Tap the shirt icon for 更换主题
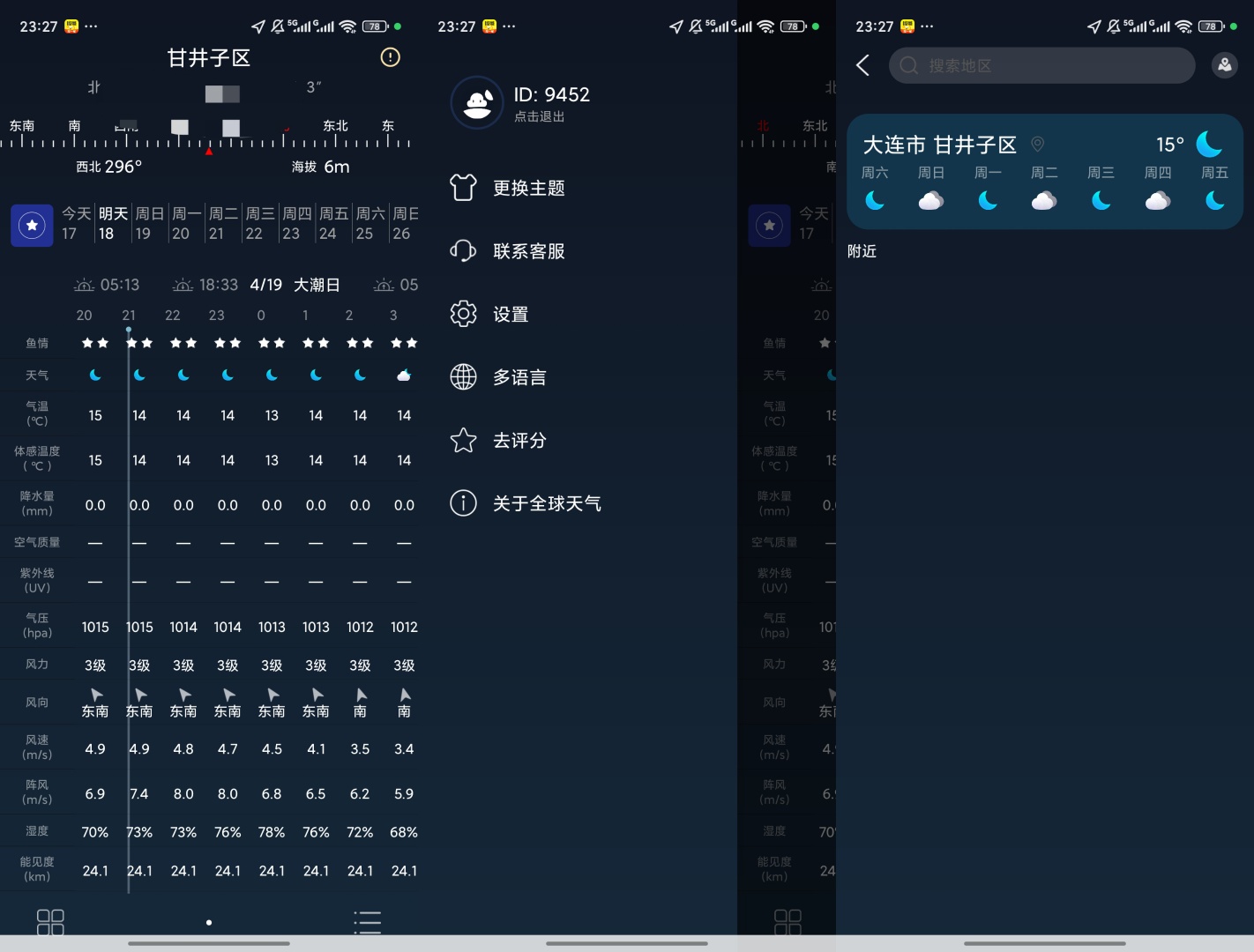Viewport: 1254px width, 952px height. click(x=463, y=188)
